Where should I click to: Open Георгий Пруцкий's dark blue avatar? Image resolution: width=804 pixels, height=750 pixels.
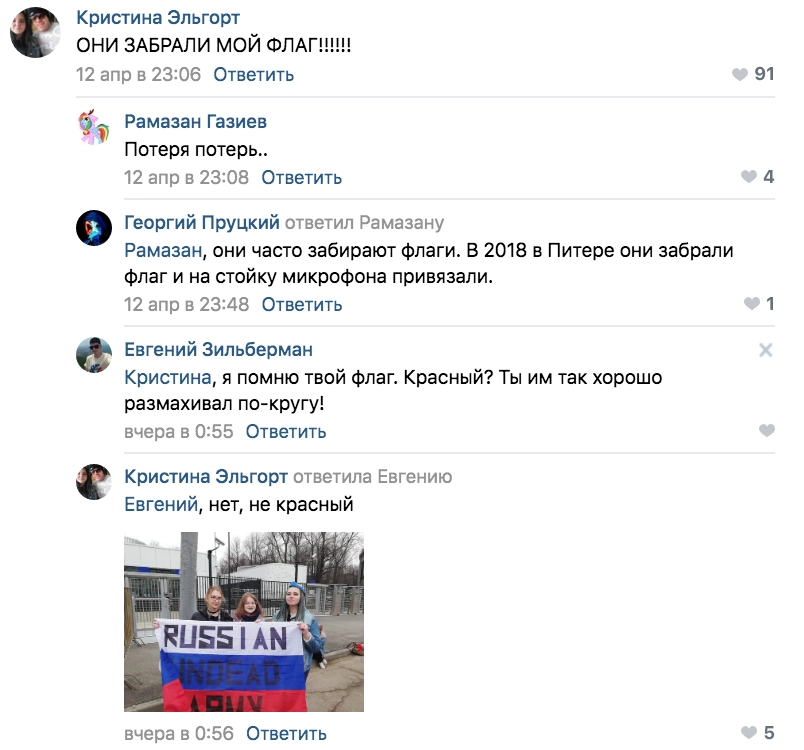[x=94, y=228]
